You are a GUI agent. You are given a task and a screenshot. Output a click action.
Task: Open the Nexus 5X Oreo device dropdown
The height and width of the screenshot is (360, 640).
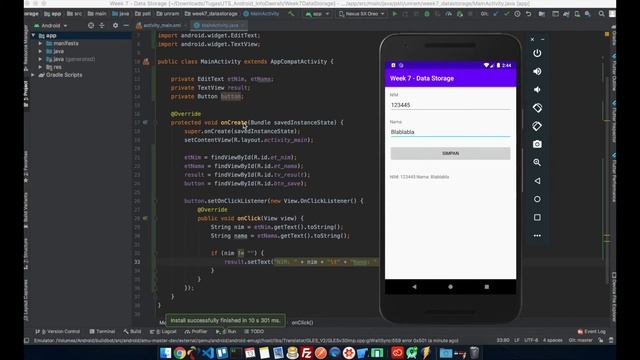pos(362,14)
